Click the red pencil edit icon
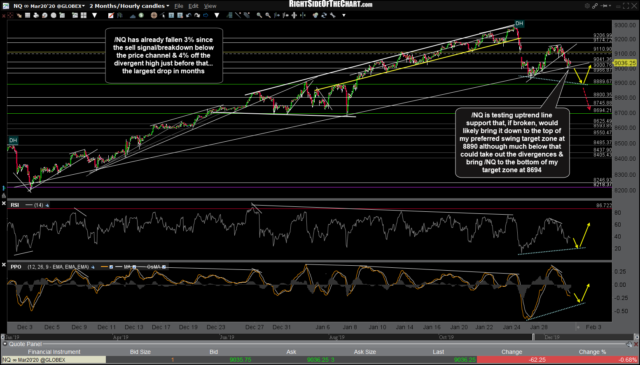 pos(111,15)
